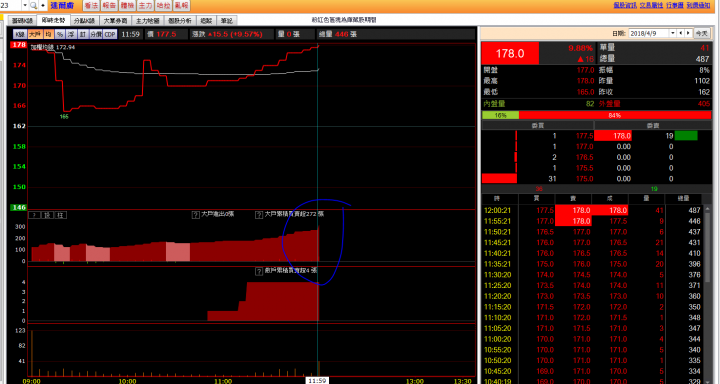
Task: Open the 看法 opinion button
Action: (x=91, y=6)
